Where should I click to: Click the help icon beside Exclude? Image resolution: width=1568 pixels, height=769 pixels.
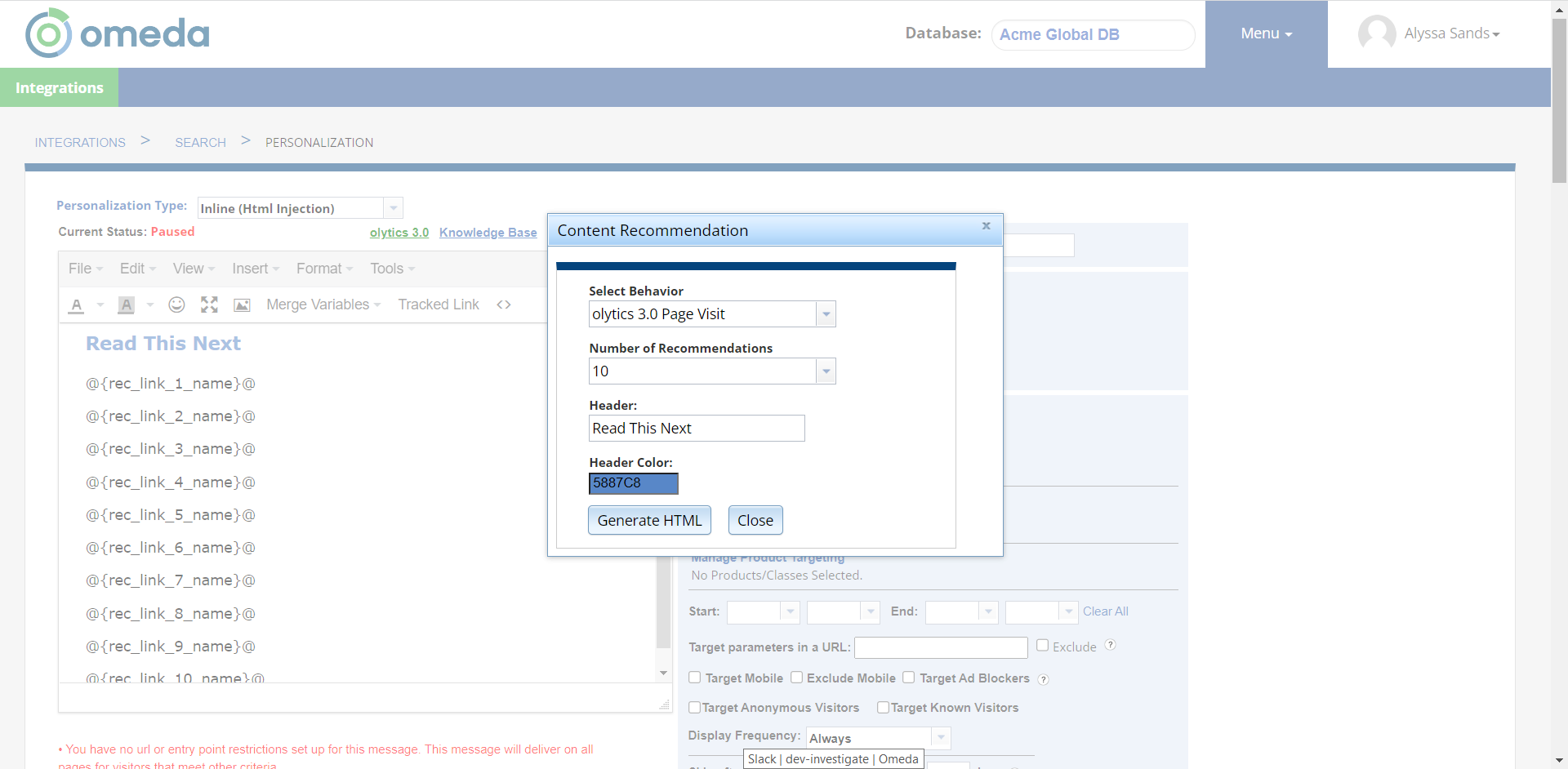point(1110,645)
